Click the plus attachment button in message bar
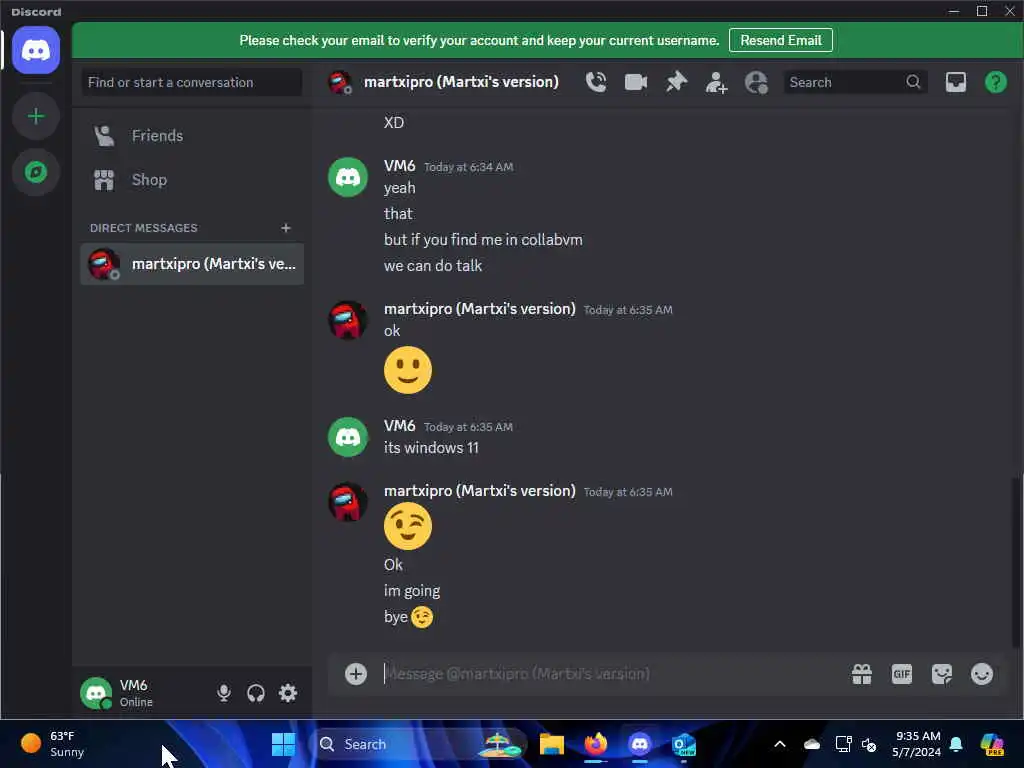This screenshot has height=768, width=1024. 356,674
